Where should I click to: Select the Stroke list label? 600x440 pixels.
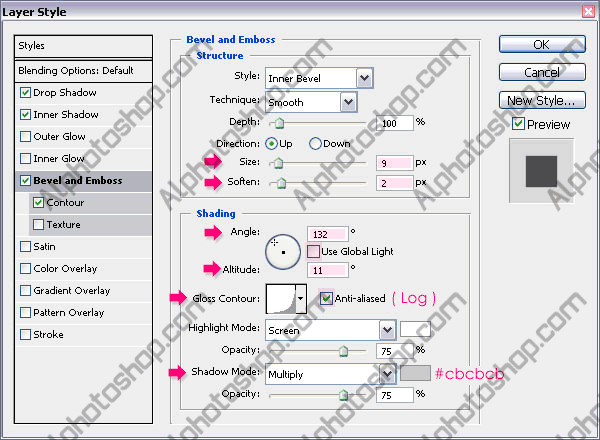click(49, 335)
